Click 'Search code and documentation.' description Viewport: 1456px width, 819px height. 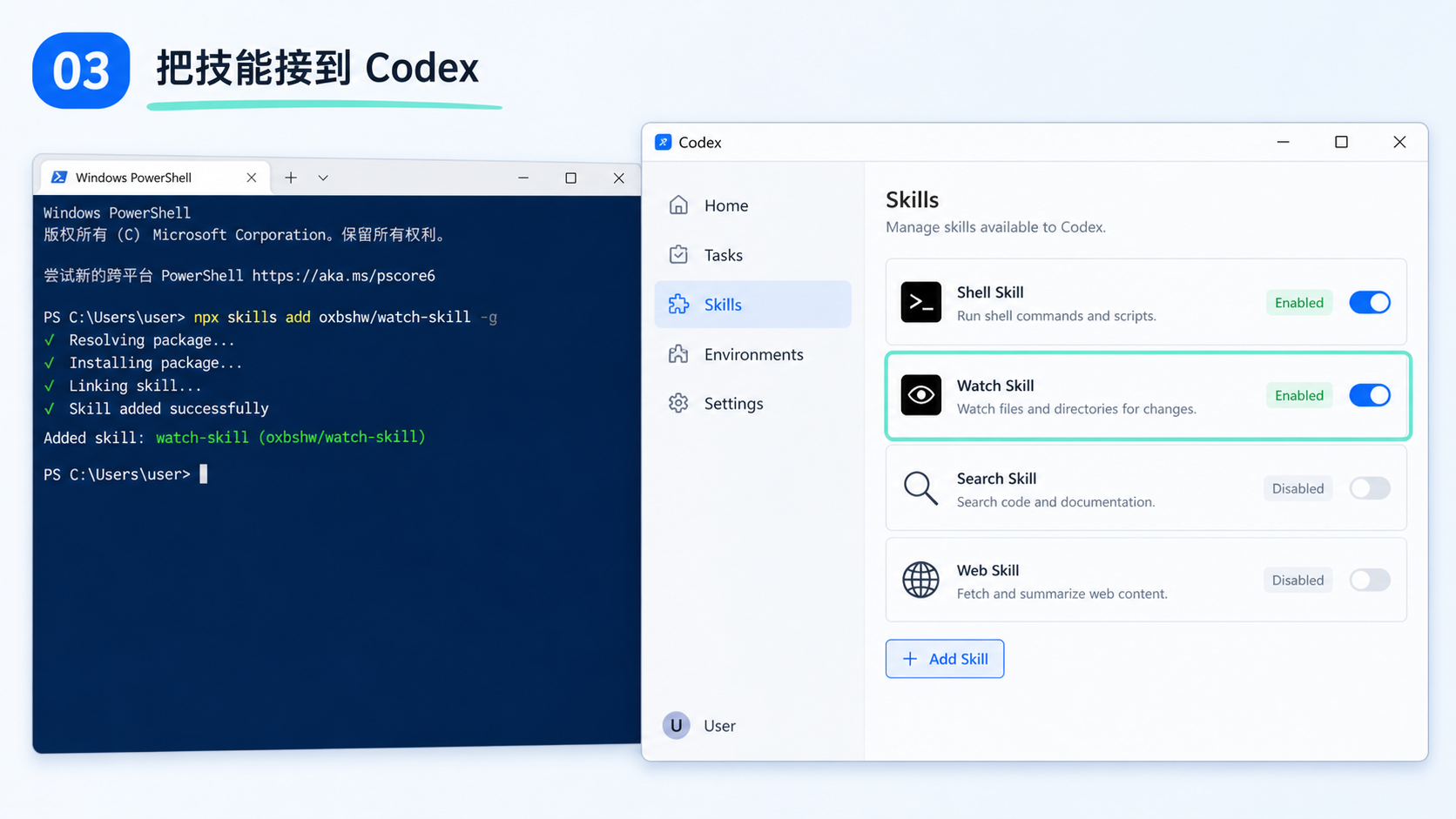[1055, 502]
